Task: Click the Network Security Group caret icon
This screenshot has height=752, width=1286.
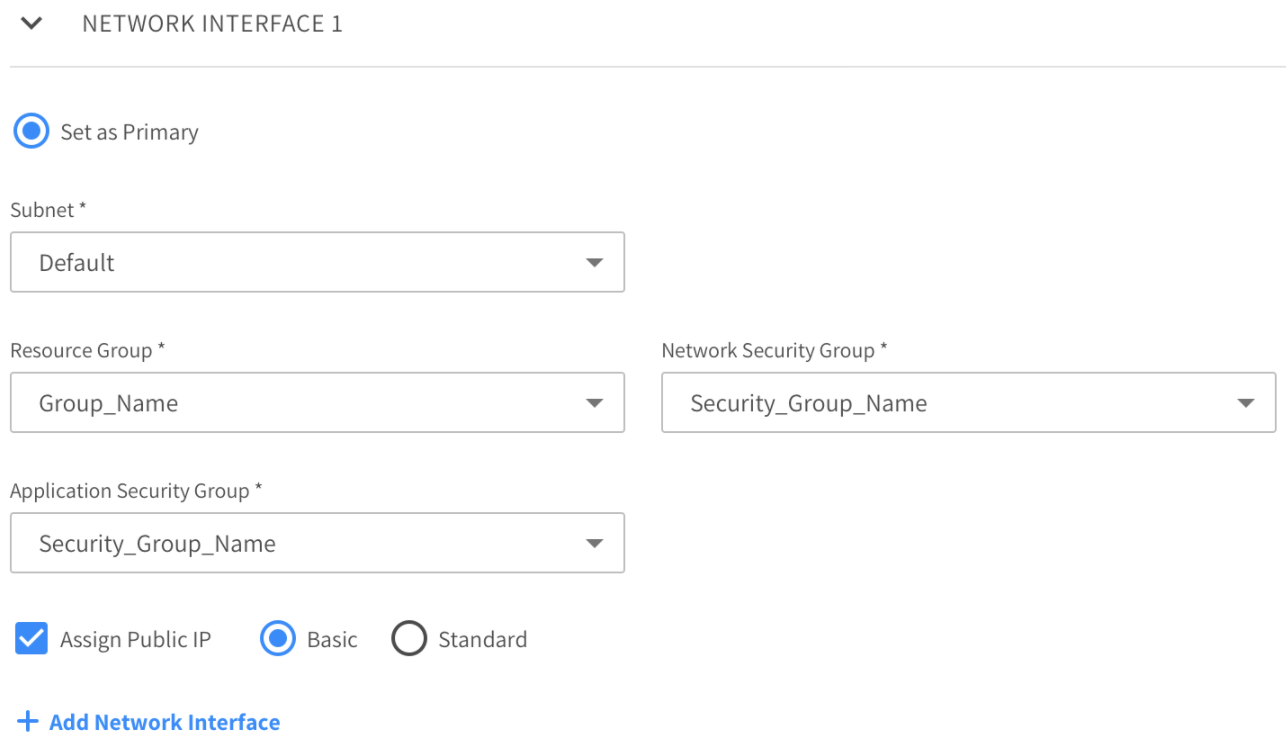Action: point(1245,403)
